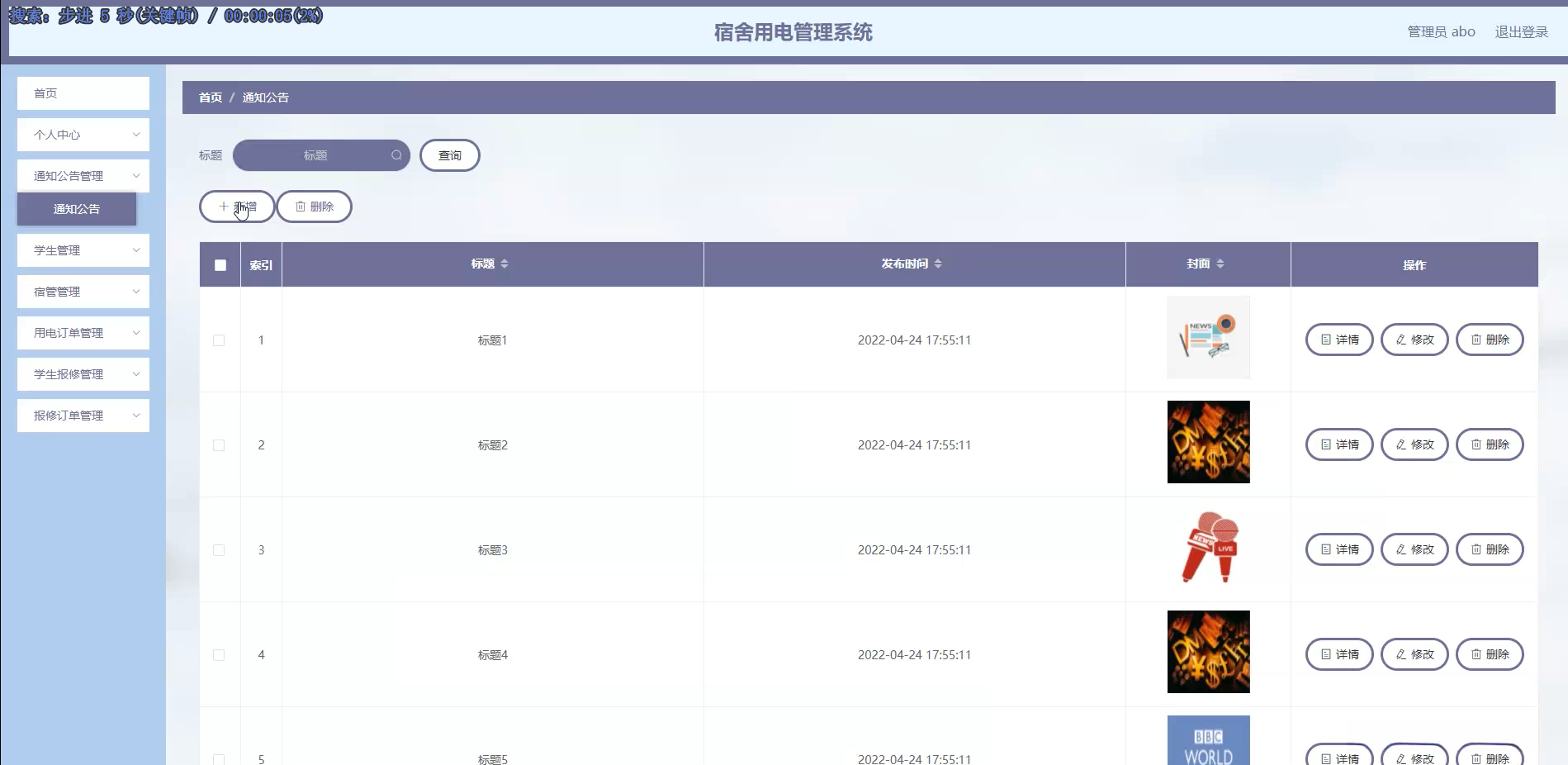This screenshot has height=765, width=1568.
Task: Click the 标题1 title cell
Action: click(x=493, y=340)
